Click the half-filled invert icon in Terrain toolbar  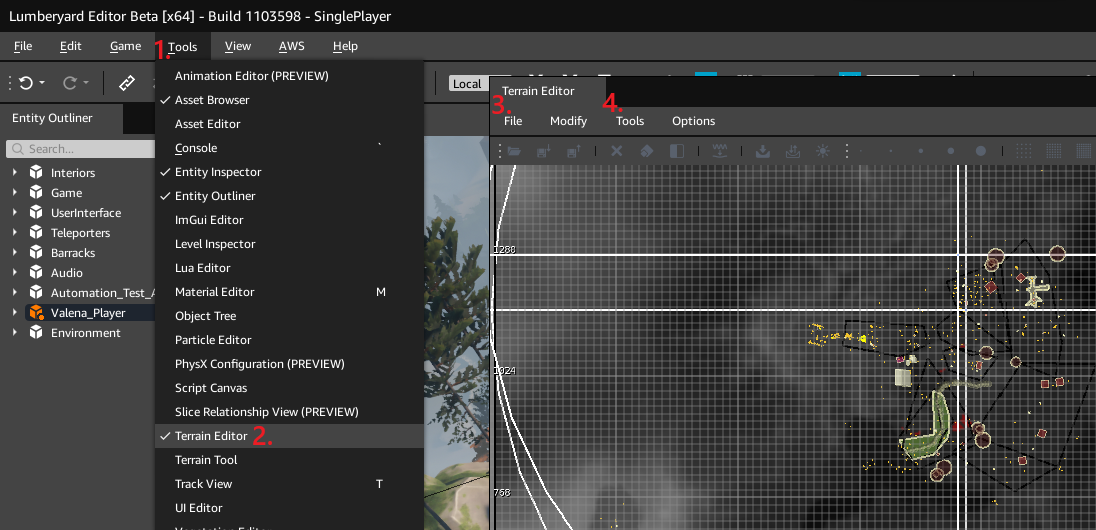(x=677, y=150)
